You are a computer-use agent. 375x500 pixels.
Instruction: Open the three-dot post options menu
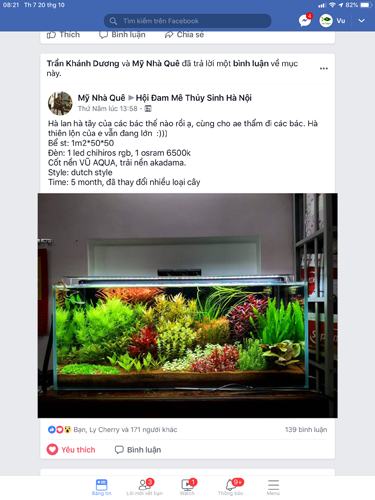pos(324,68)
